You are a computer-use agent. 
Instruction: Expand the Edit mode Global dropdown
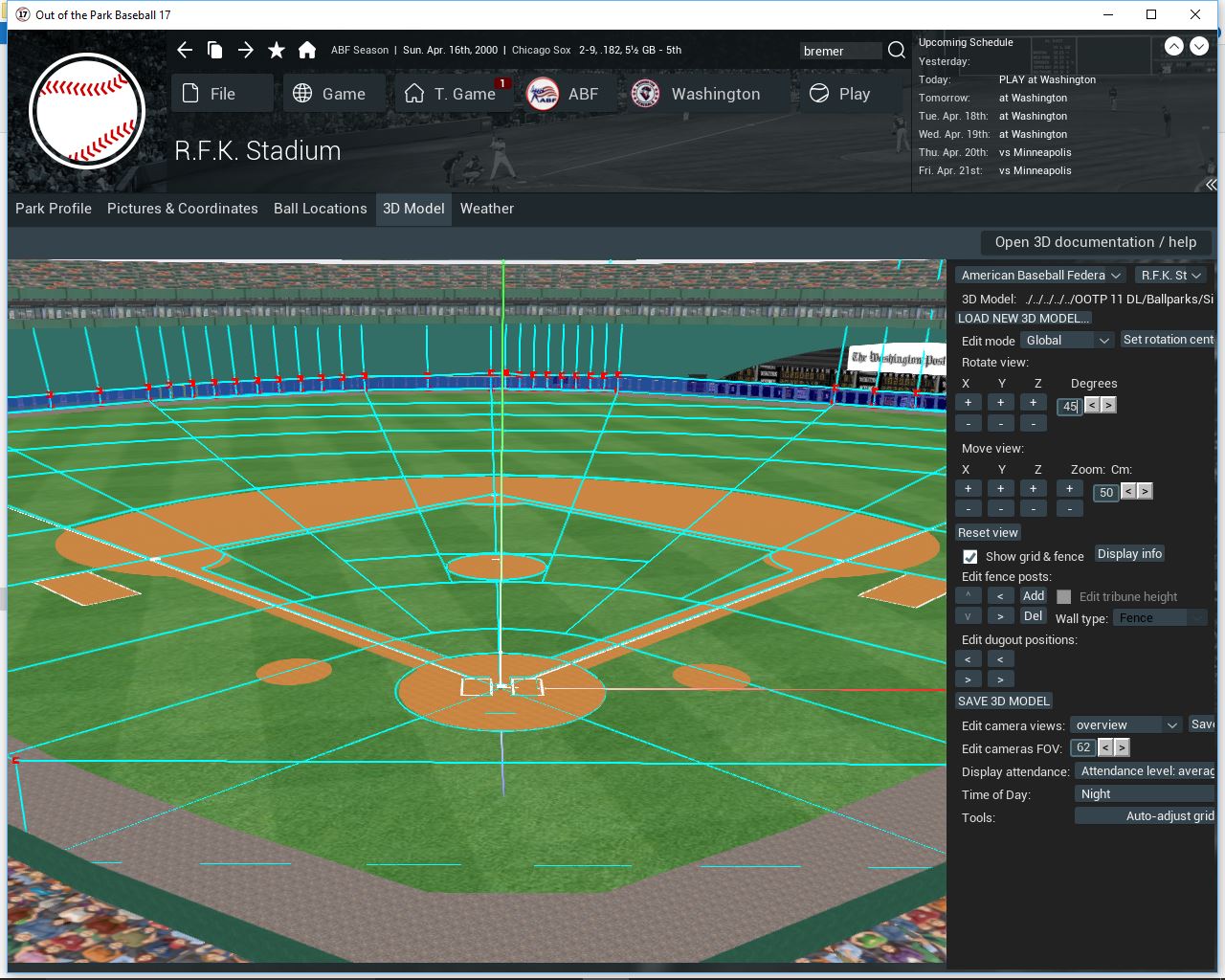pos(1066,341)
